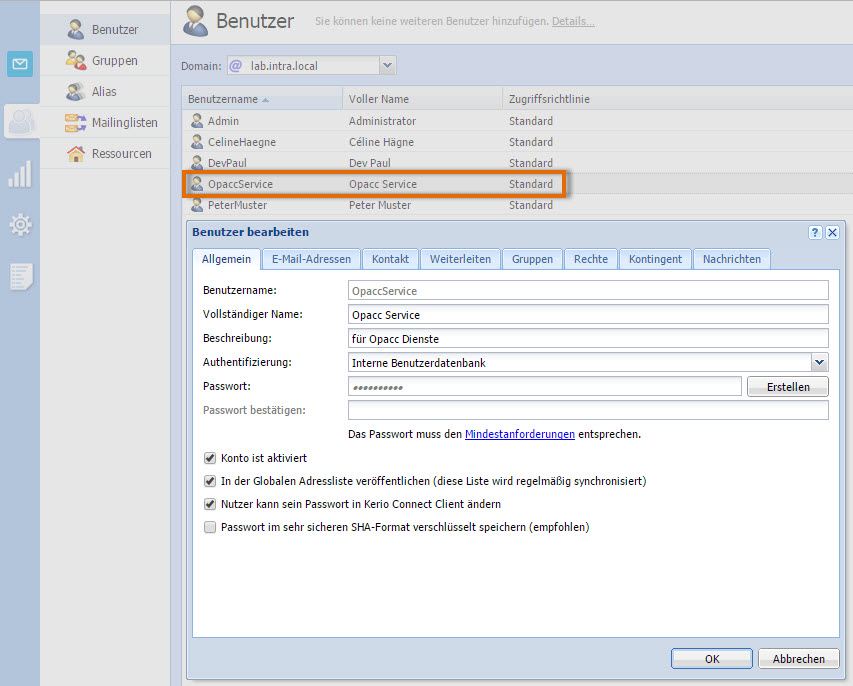The image size is (853, 686).
Task: Open the configuration gear icon in left rail
Action: pos(21,225)
